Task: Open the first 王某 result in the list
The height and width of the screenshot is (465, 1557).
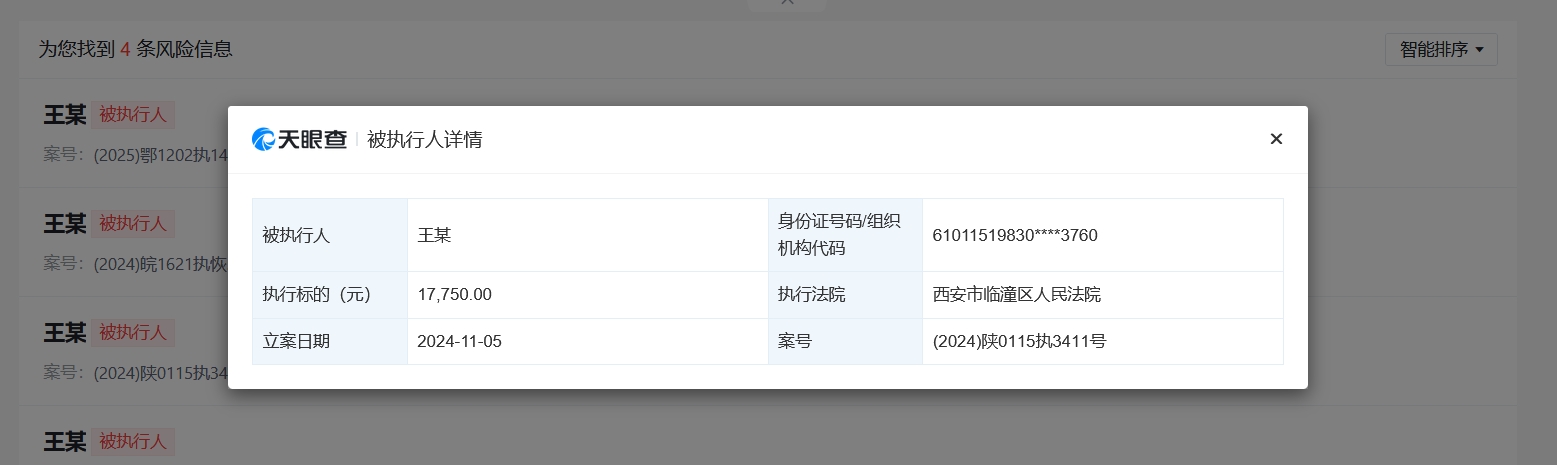Action: pyautogui.click(x=65, y=114)
